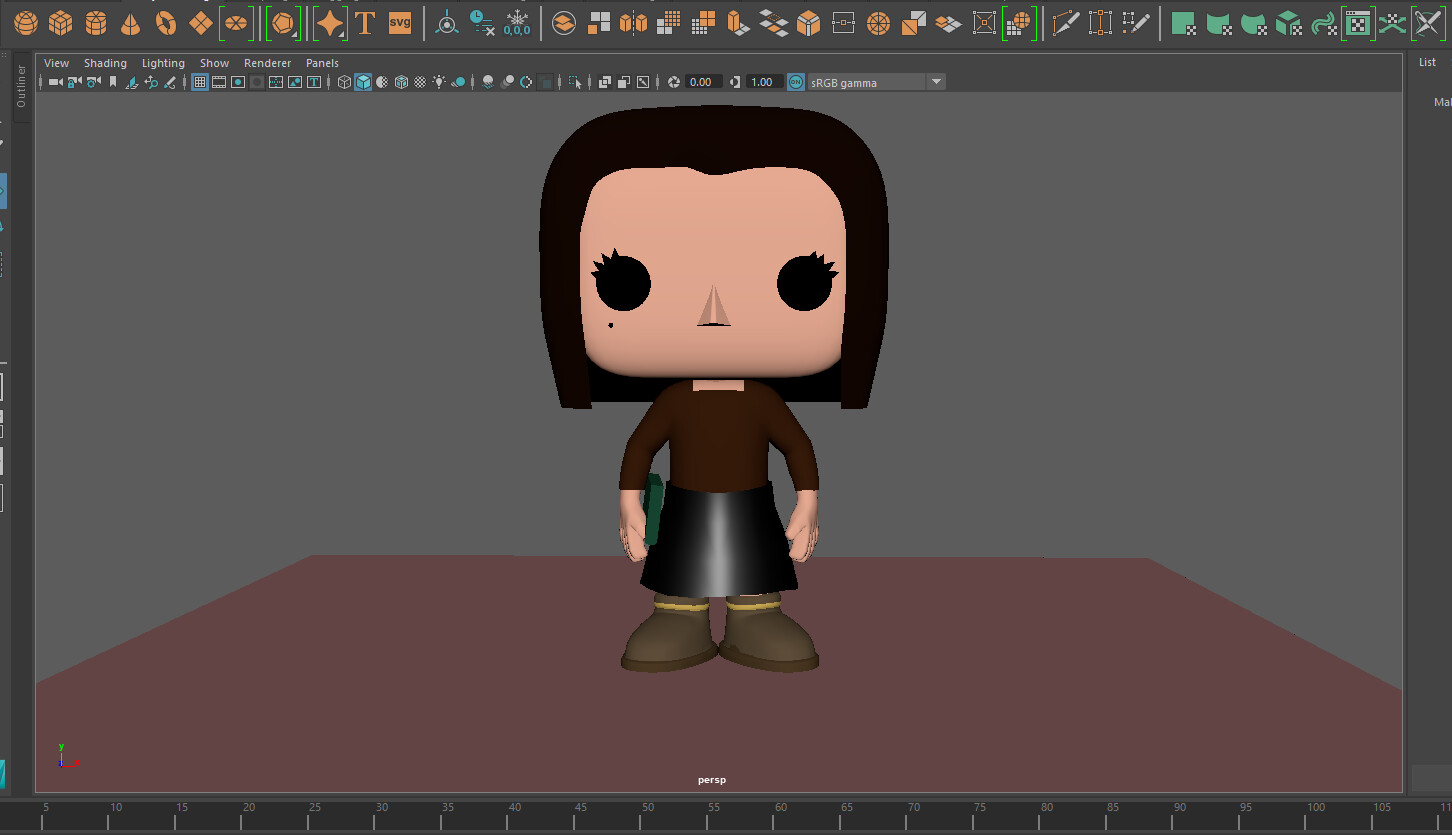1452x835 pixels.
Task: Click the gamma value field showing 1.00
Action: (x=762, y=82)
